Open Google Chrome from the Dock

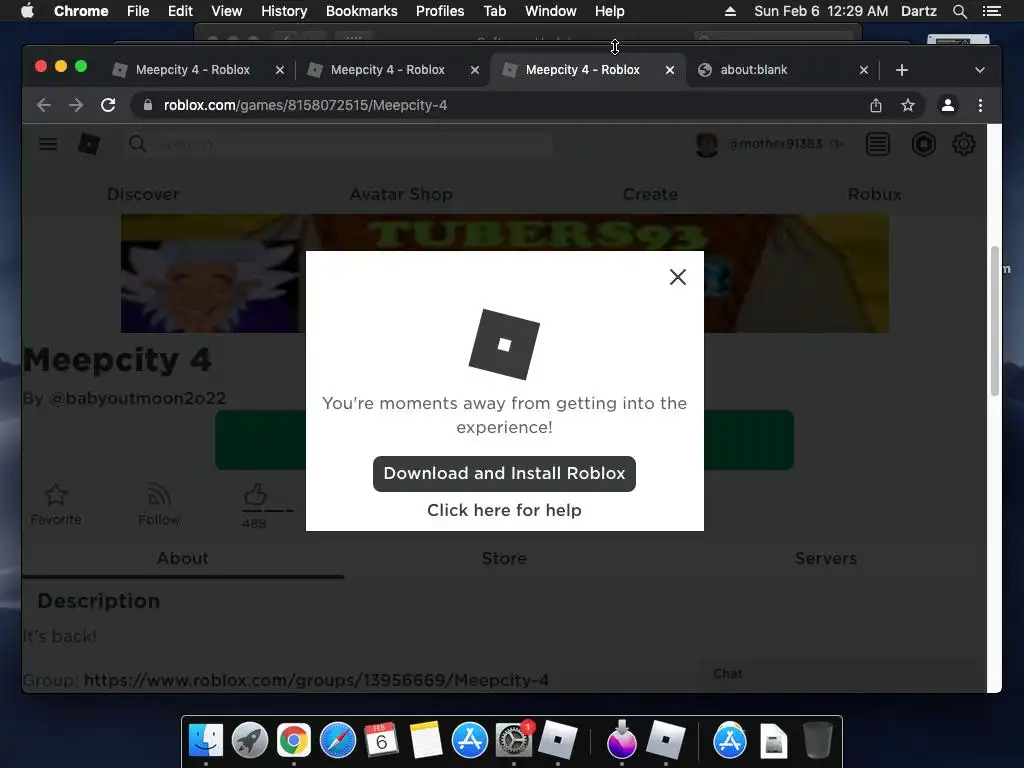294,741
